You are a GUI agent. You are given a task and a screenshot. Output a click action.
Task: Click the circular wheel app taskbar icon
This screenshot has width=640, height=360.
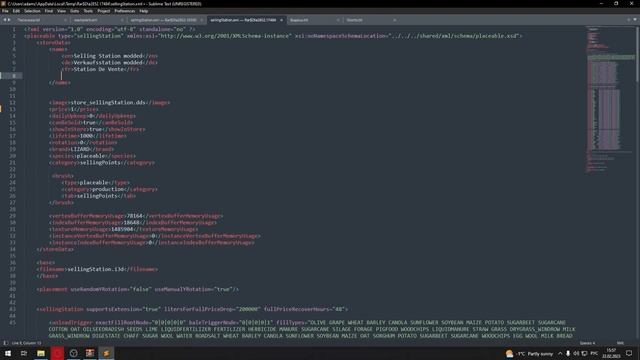click(x=73, y=353)
